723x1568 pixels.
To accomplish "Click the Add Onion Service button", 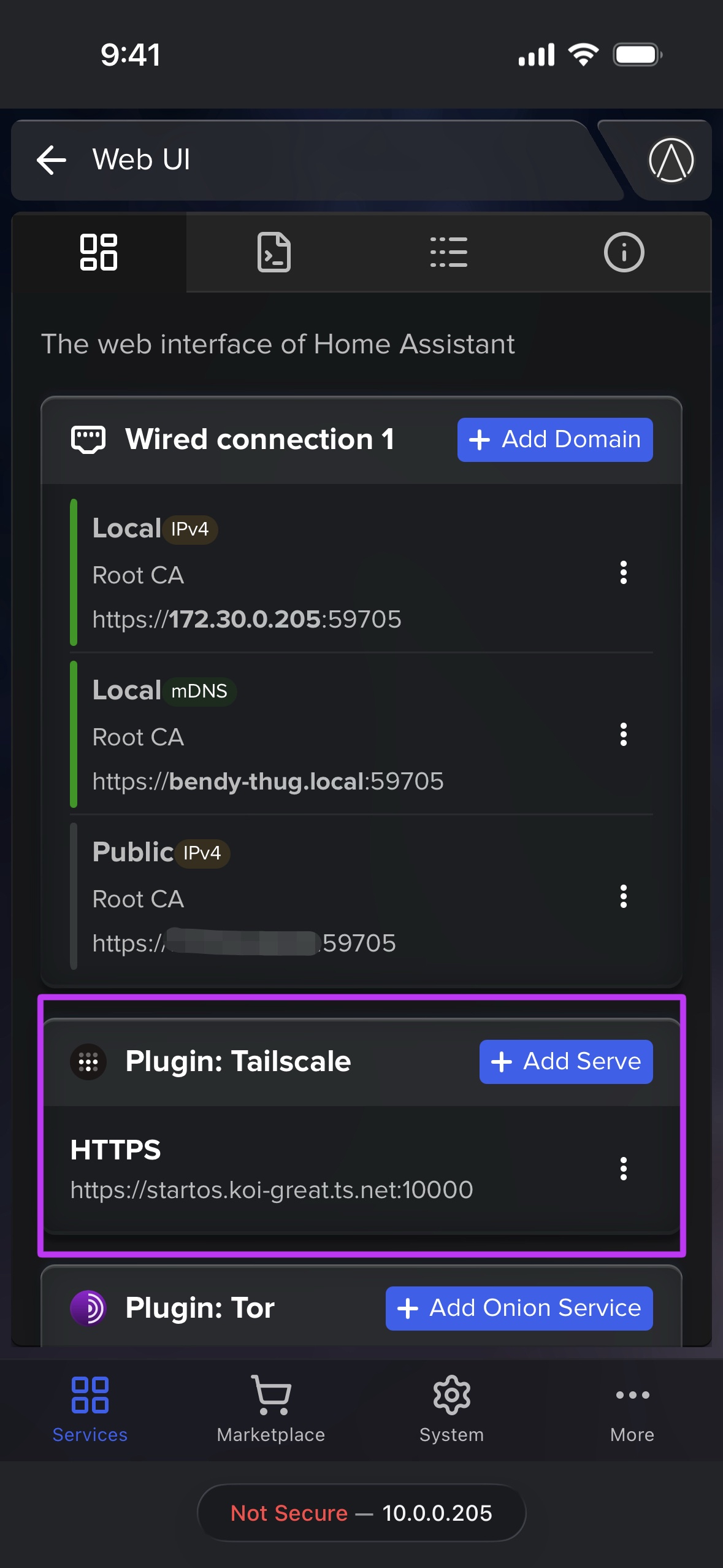I will point(519,1309).
